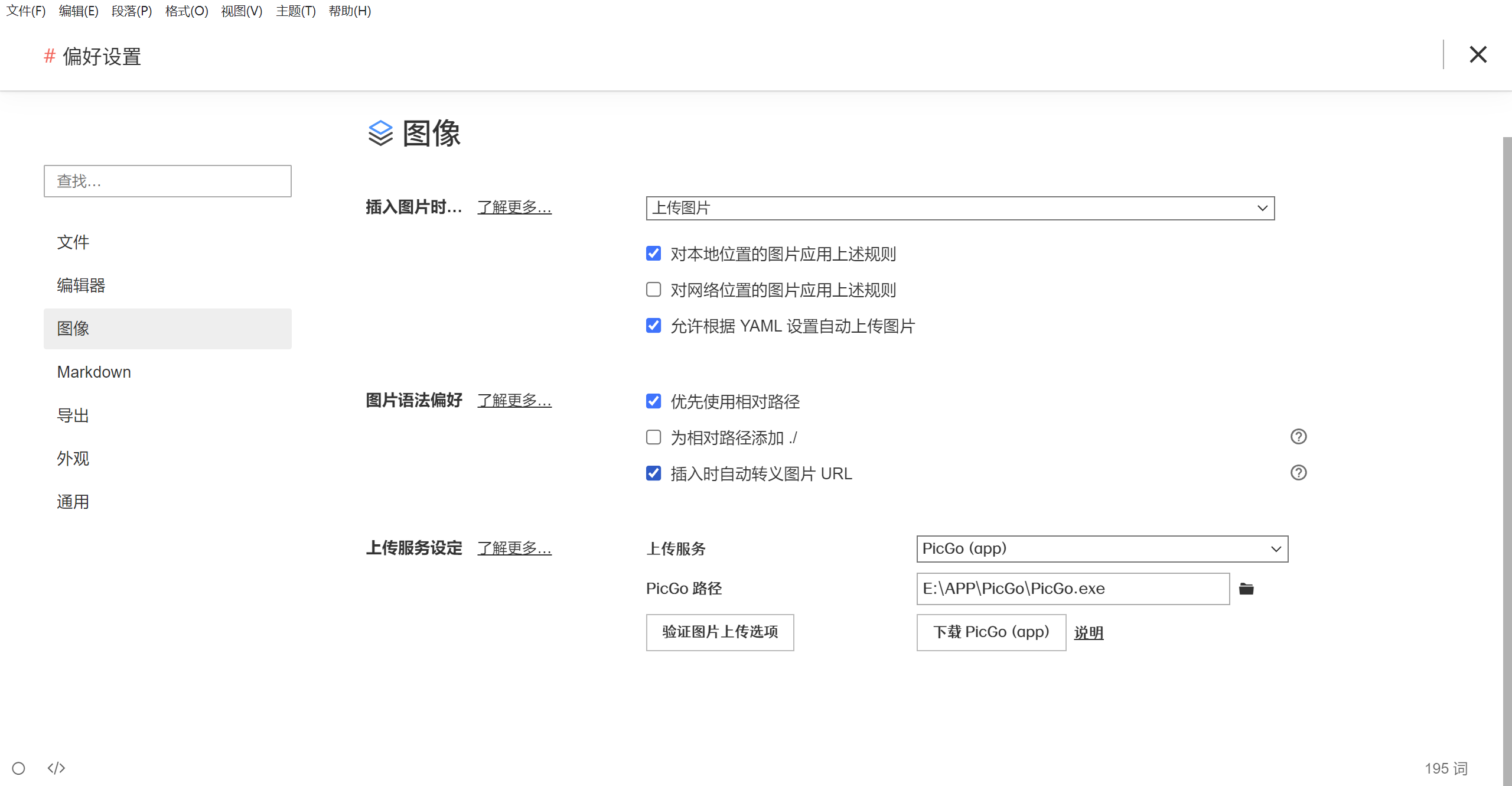The image size is (1512, 786).
Task: Check the 为相对路径添加 ./ option
Action: (653, 437)
